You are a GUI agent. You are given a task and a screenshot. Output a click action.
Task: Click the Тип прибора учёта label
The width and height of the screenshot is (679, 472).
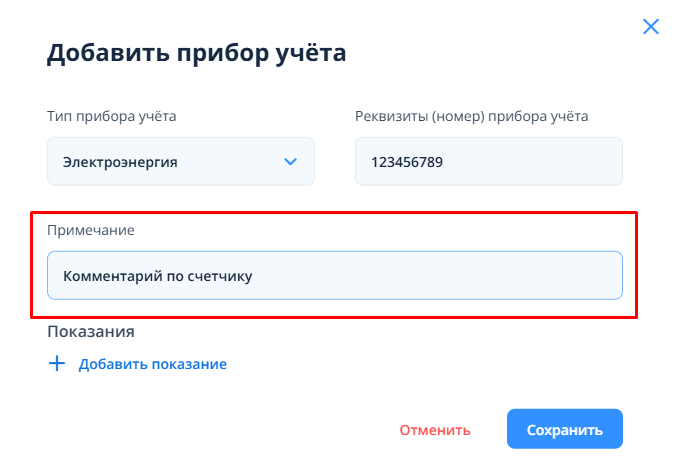click(111, 116)
